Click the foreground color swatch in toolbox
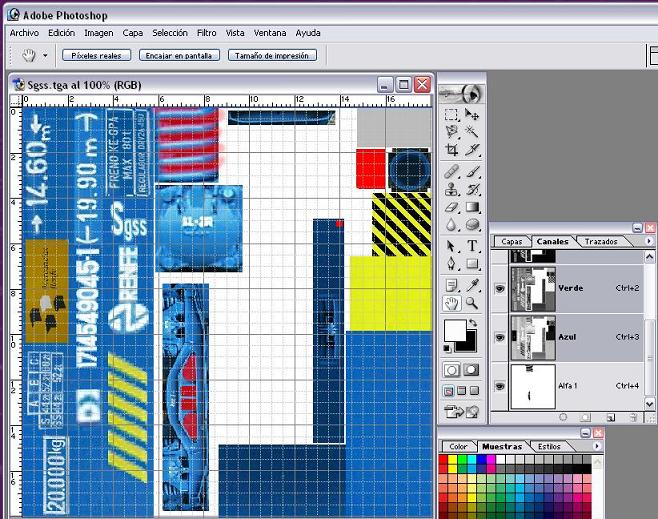Screen dimensions: 658x519 coord(455,331)
